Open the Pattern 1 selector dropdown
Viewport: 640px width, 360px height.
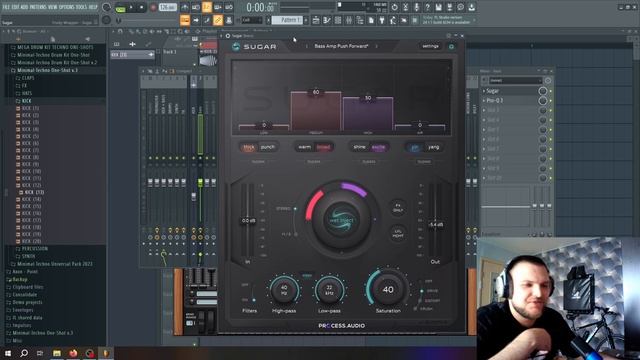coord(287,20)
